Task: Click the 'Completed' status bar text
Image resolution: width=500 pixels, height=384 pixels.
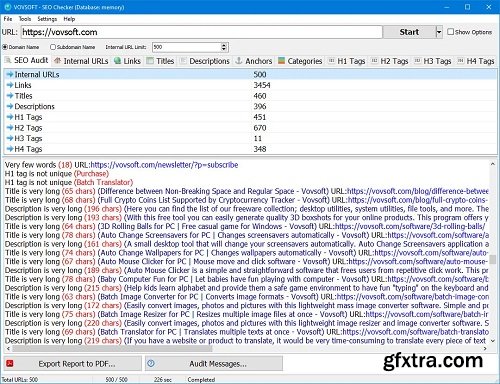Action: tap(201, 379)
